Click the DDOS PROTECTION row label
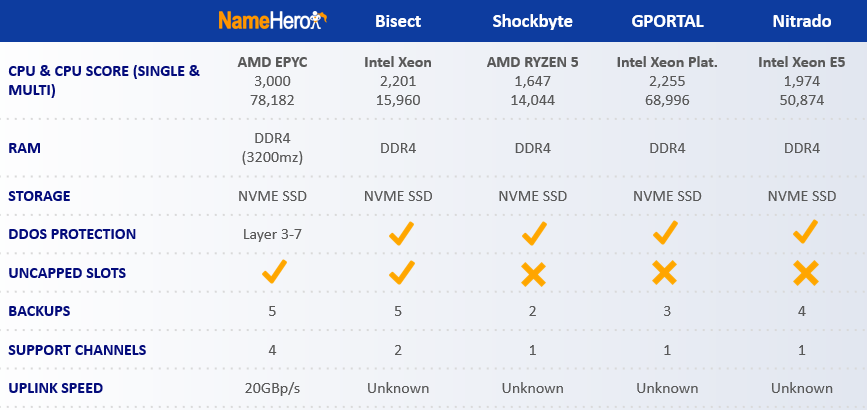Screen dimensions: 867x410 pos(72,234)
